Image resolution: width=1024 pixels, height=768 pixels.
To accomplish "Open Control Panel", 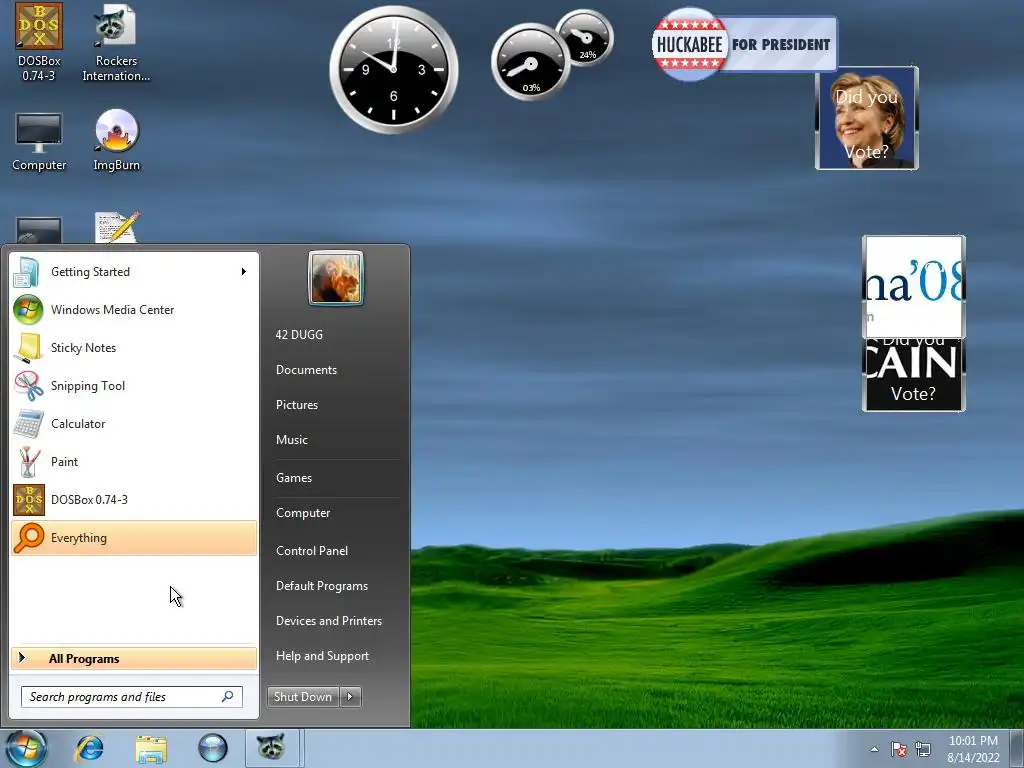I will tap(312, 551).
